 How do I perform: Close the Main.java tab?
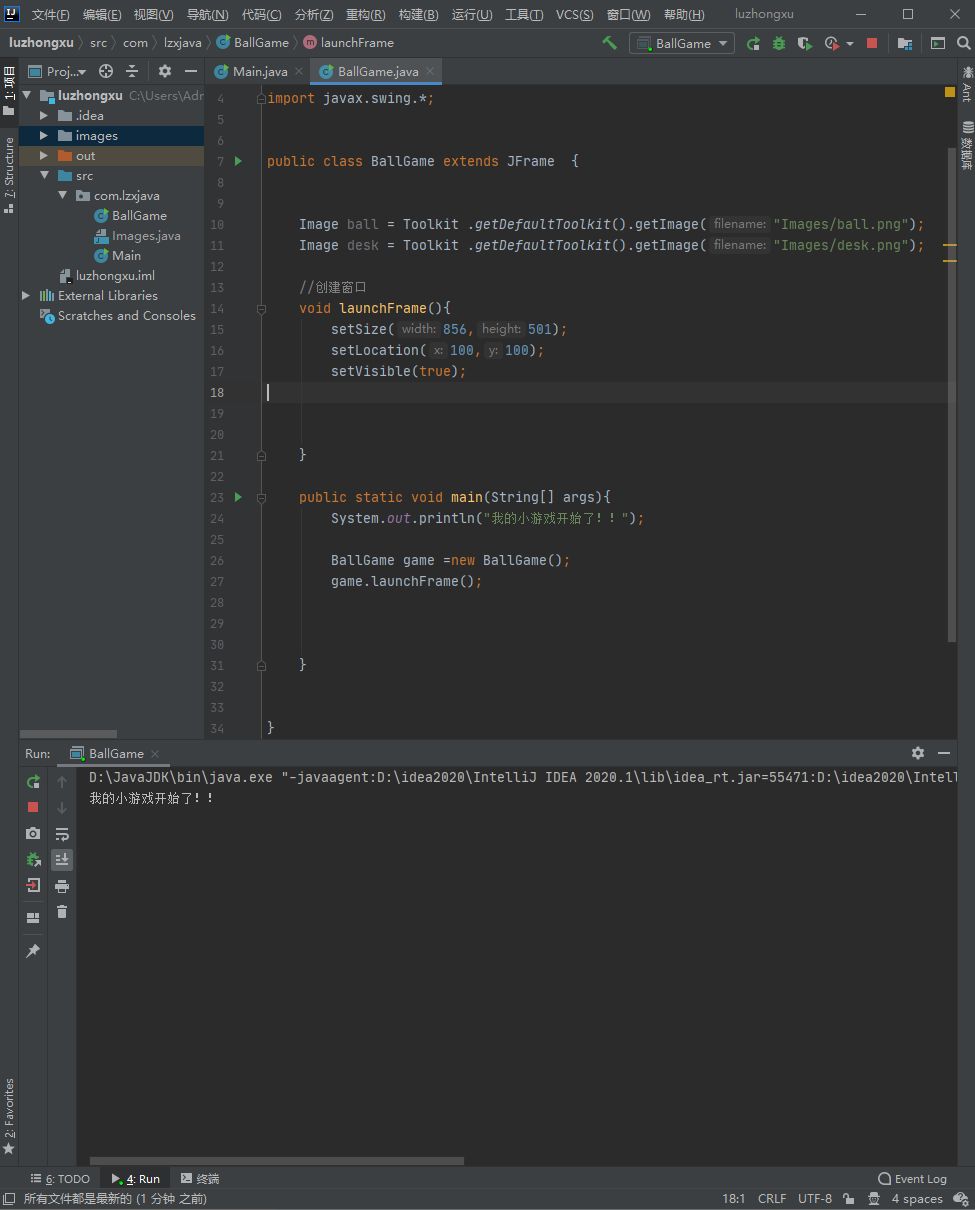pyautogui.click(x=299, y=72)
